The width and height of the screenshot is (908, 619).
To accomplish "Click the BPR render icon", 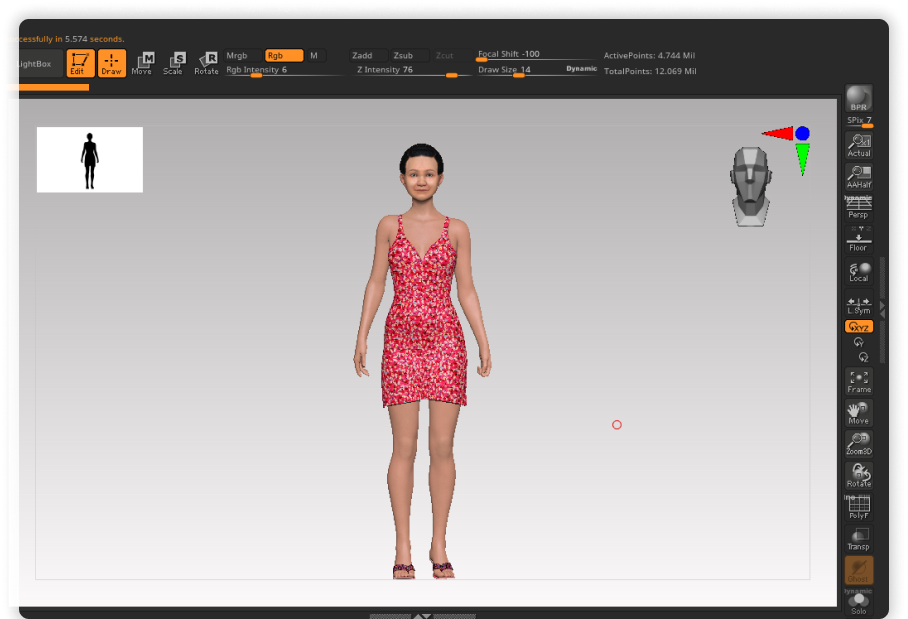I will [859, 99].
